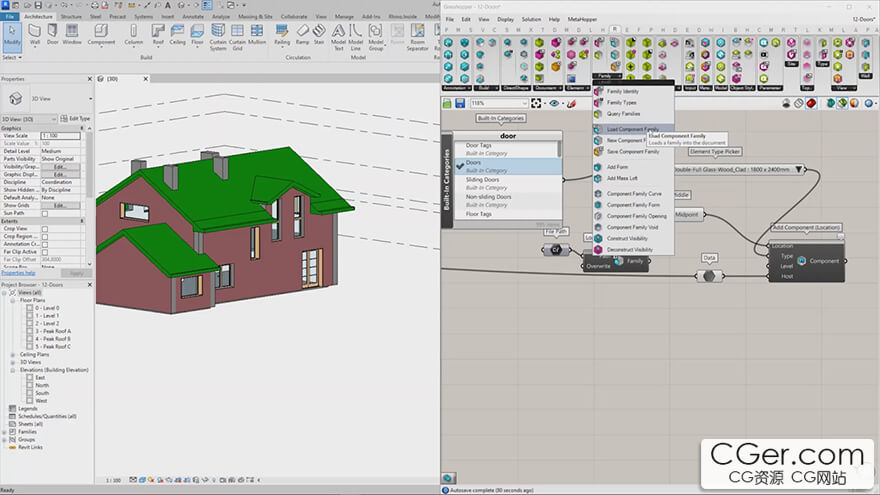Screen dimensions: 880x495
Task: Click the Room Separator tool
Action: pos(418,37)
